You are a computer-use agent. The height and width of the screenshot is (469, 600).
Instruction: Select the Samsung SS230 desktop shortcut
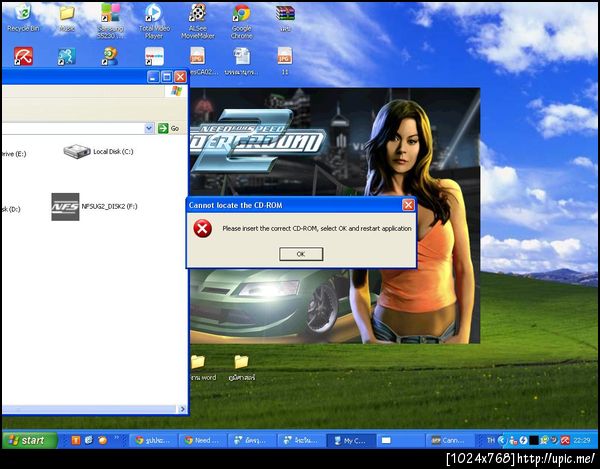point(110,21)
